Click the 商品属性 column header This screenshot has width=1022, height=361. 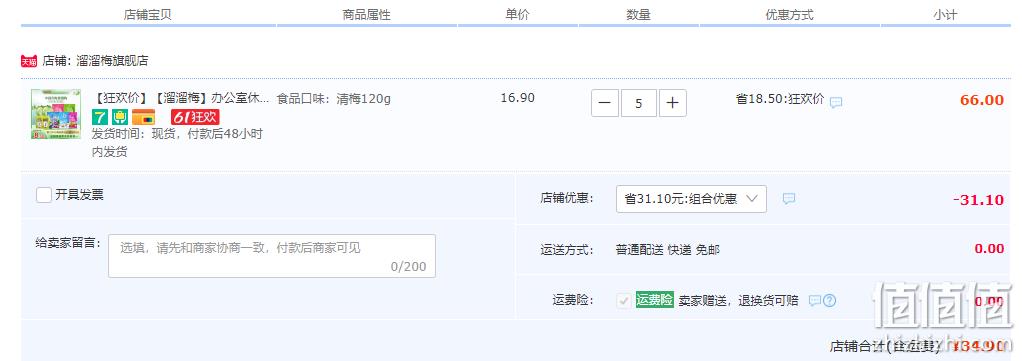tap(366, 14)
